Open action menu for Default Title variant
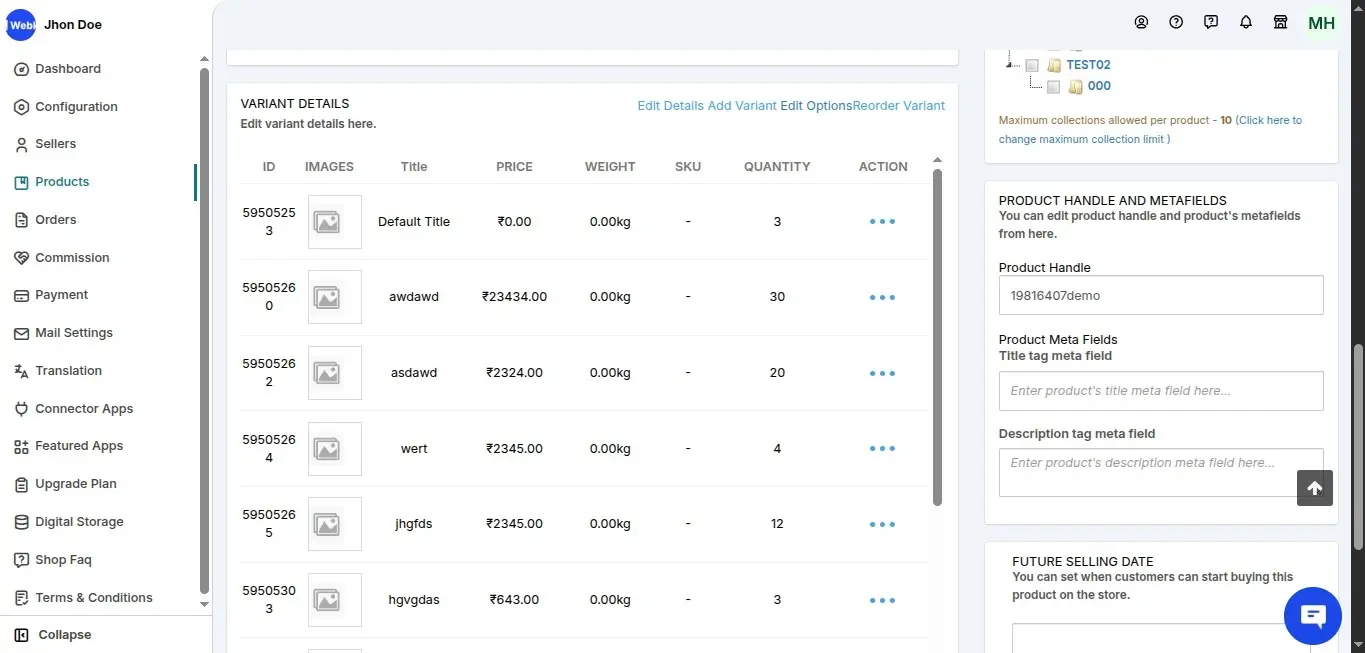Viewport: 1365px width, 653px height. (x=882, y=222)
